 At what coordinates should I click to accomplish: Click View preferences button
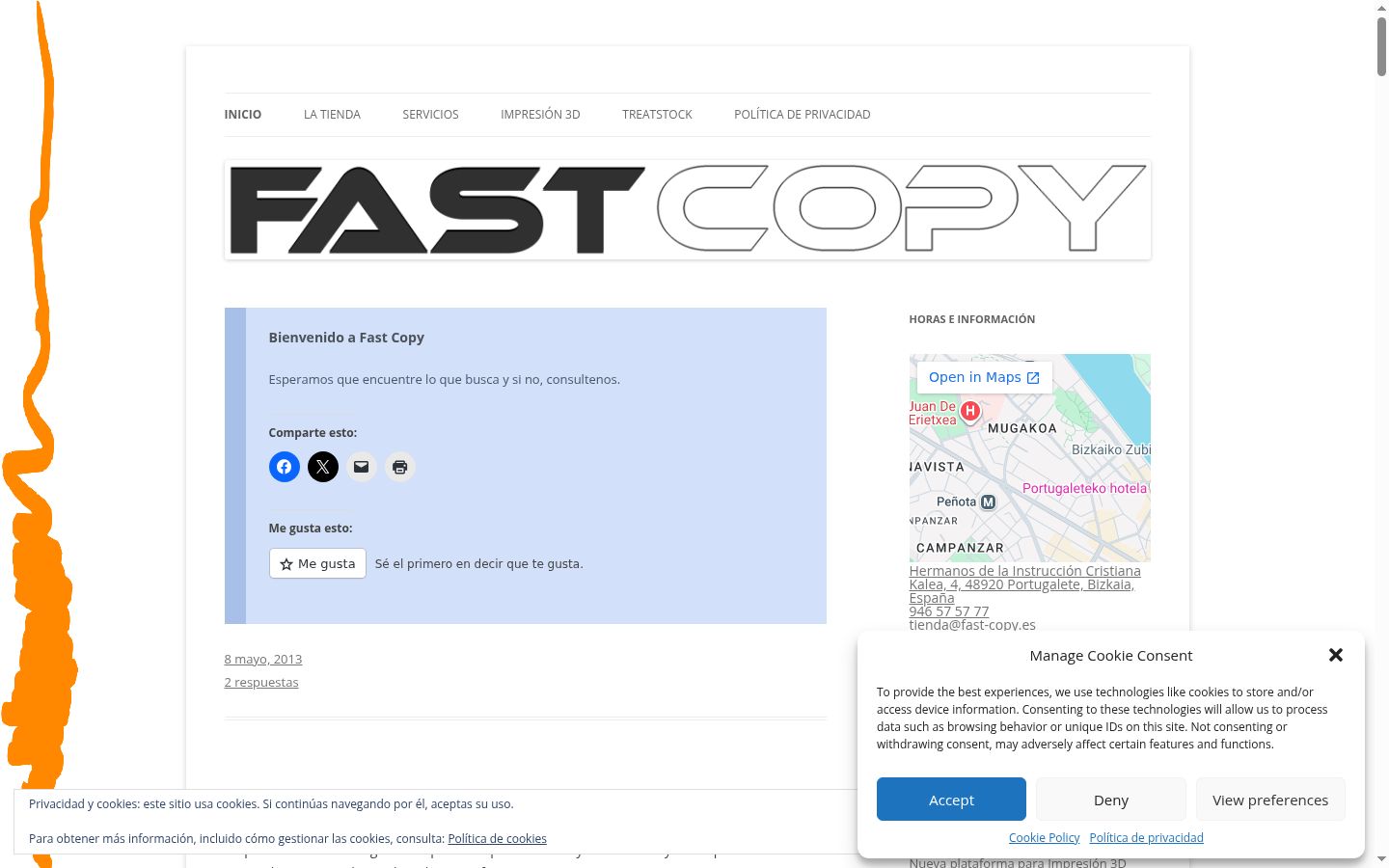coord(1270,800)
